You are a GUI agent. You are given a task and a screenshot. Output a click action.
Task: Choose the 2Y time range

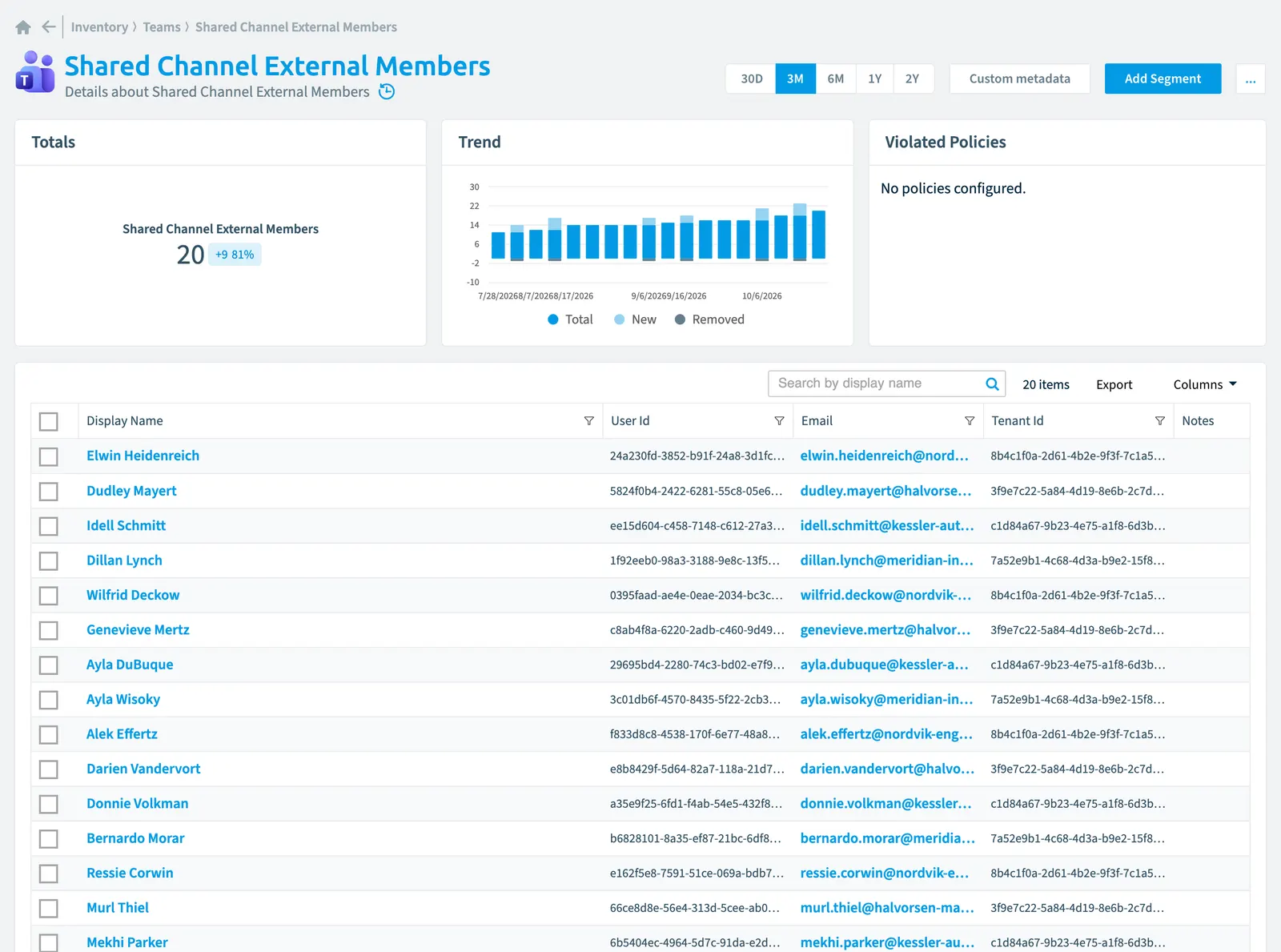coord(913,79)
